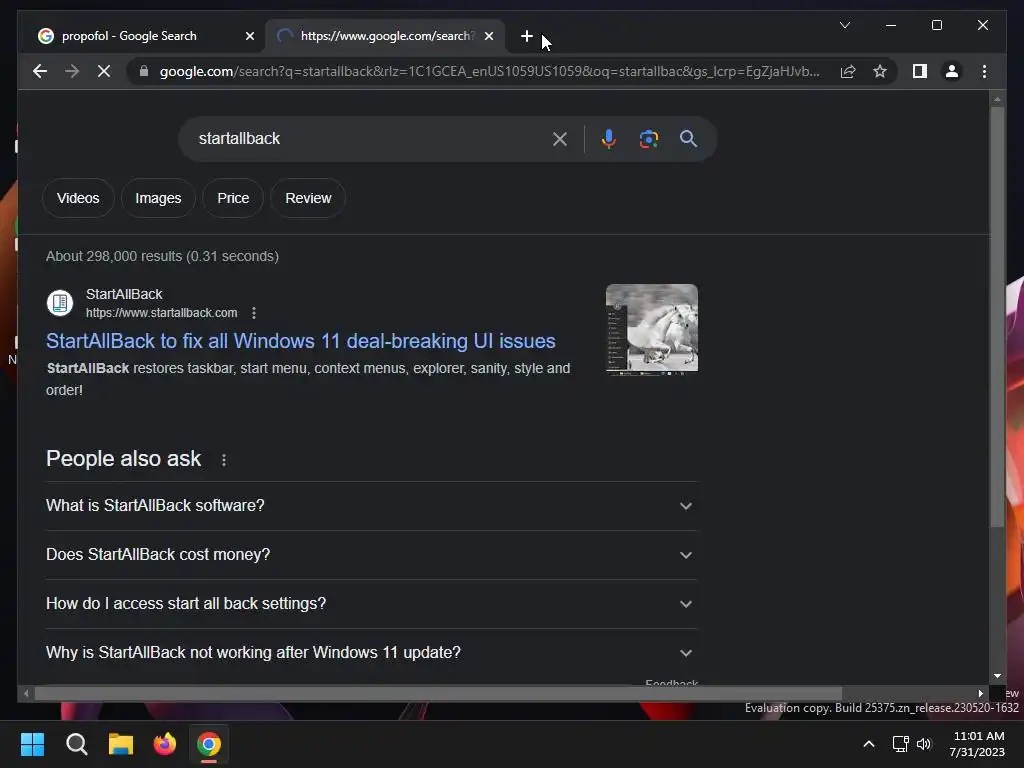Screen dimensions: 1024x768
Task: Click the horizontal scrollbar thumb
Action: (438, 693)
